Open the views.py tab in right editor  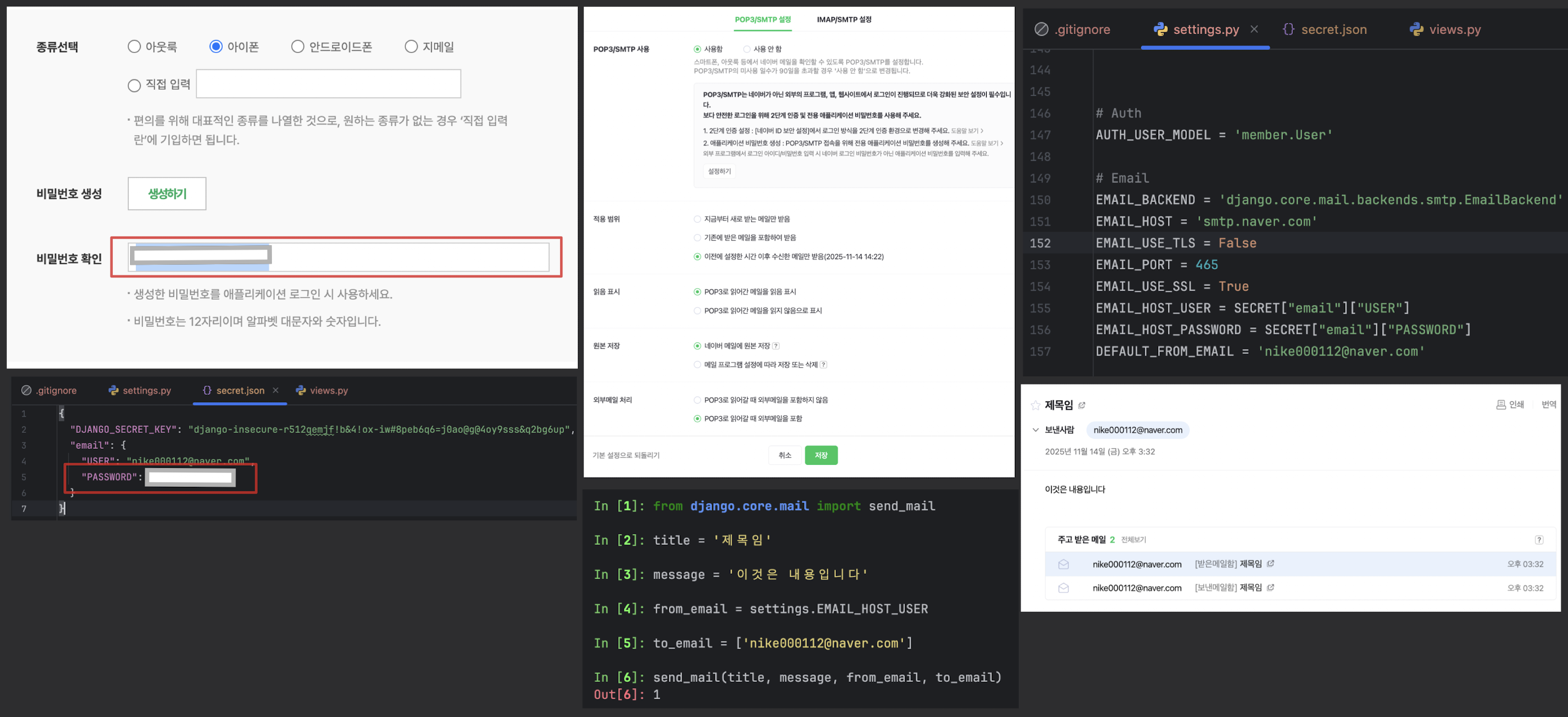pos(1445,29)
